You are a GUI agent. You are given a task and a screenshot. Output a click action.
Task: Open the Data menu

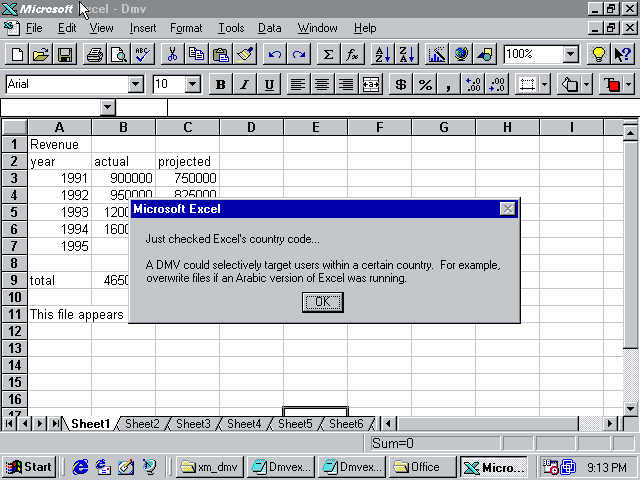[269, 28]
